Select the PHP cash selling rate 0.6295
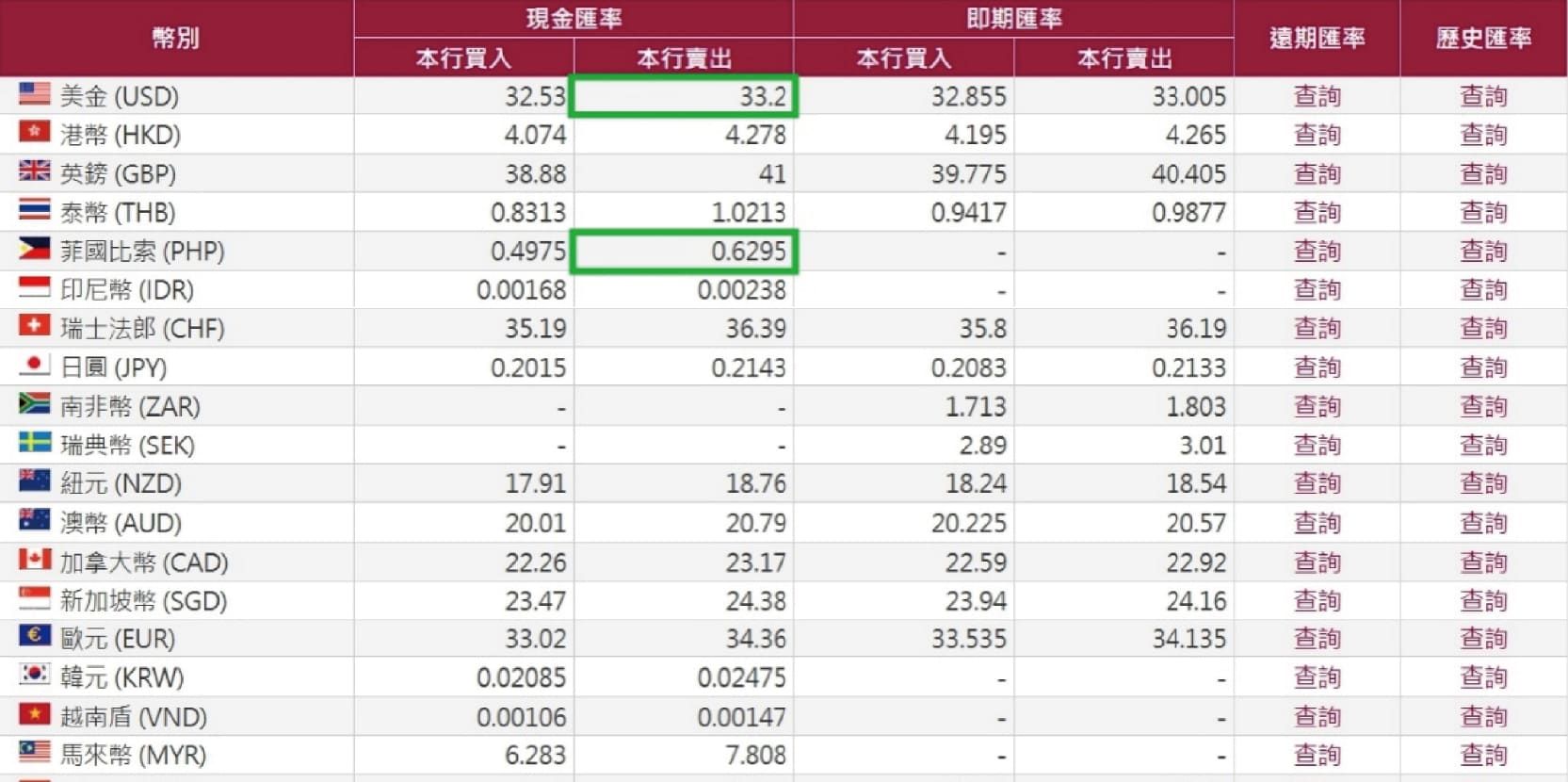Viewport: 1568px width, 782px height. (749, 252)
